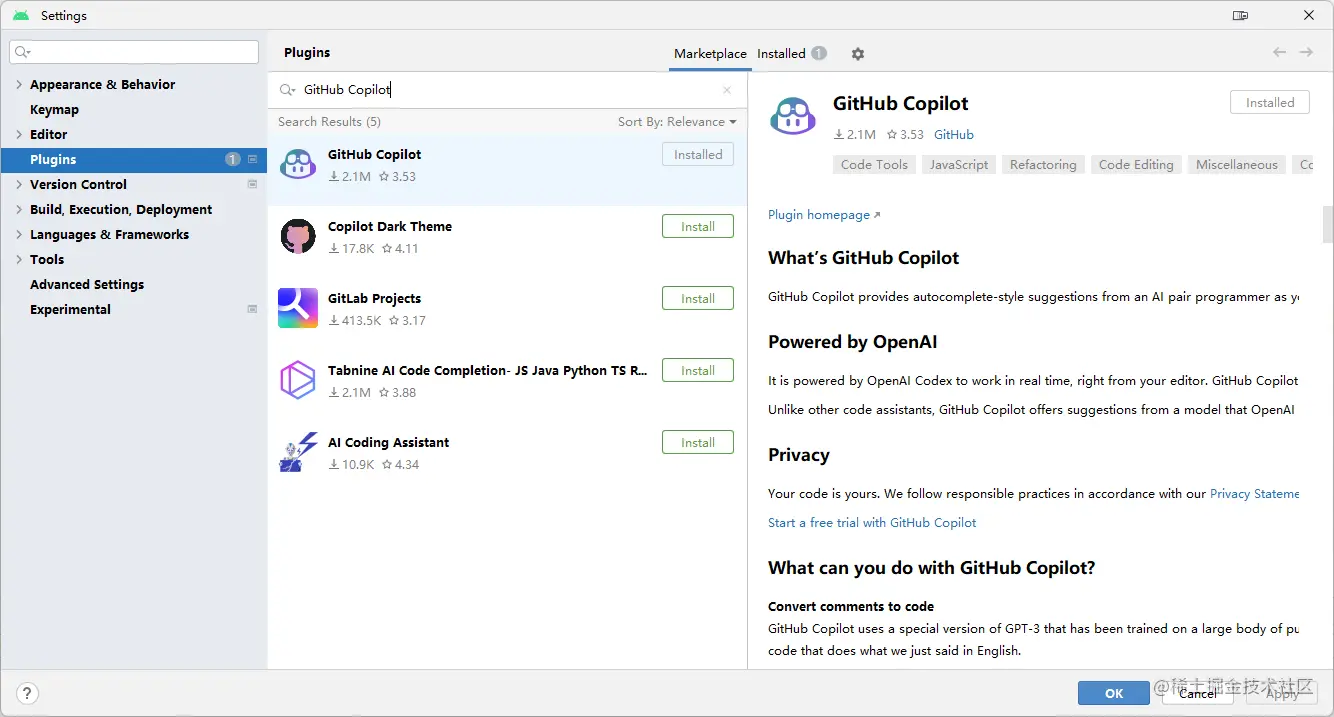Click the forward navigation arrow

pos(1306,52)
